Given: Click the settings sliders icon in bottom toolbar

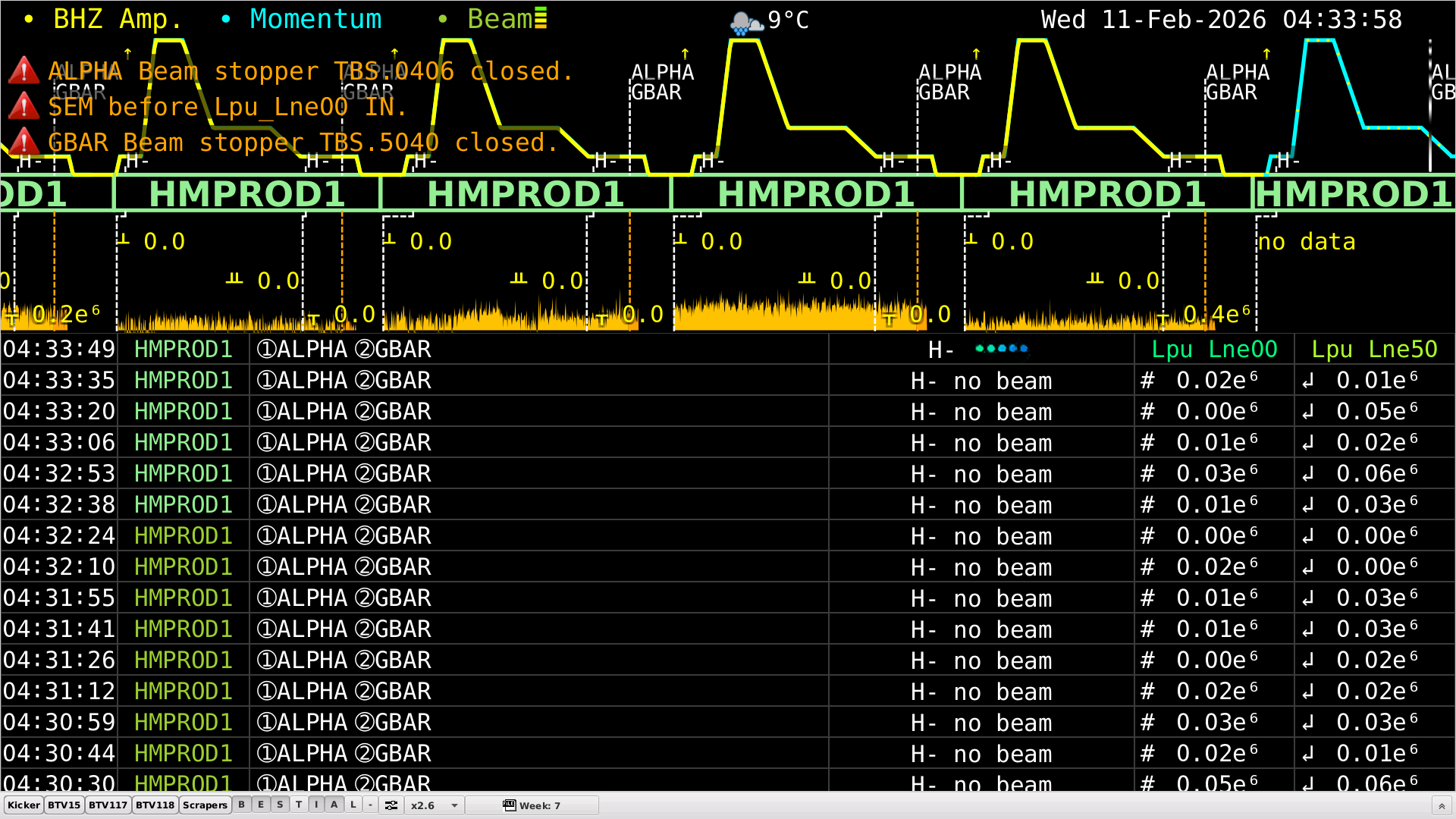Looking at the screenshot, I should pyautogui.click(x=391, y=805).
